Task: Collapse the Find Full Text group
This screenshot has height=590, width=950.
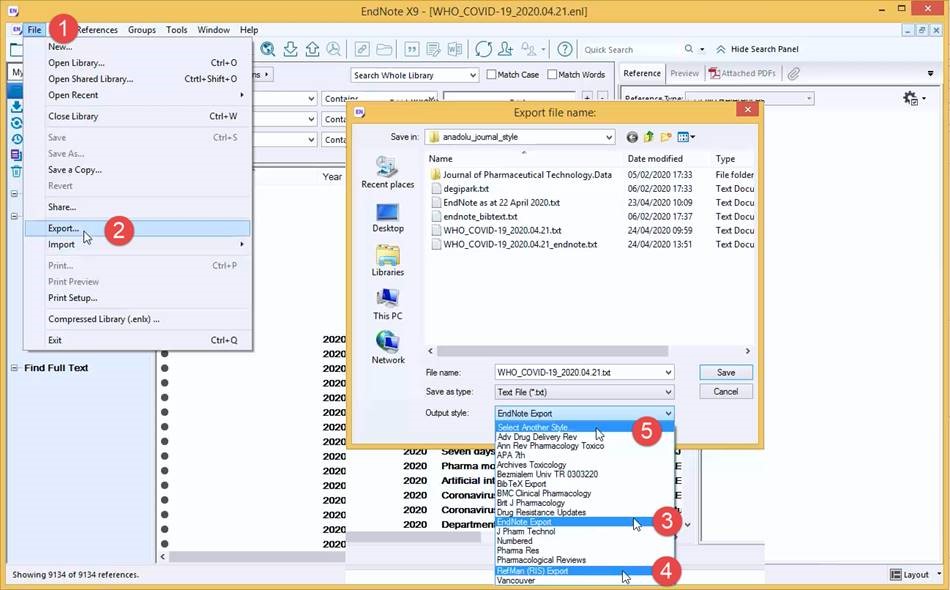Action: (15, 368)
